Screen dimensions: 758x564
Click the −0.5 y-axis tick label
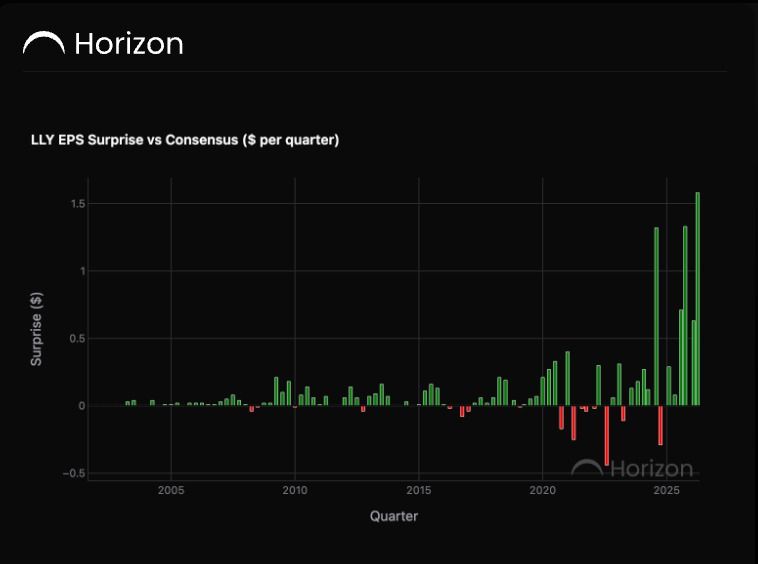[x=74, y=474]
